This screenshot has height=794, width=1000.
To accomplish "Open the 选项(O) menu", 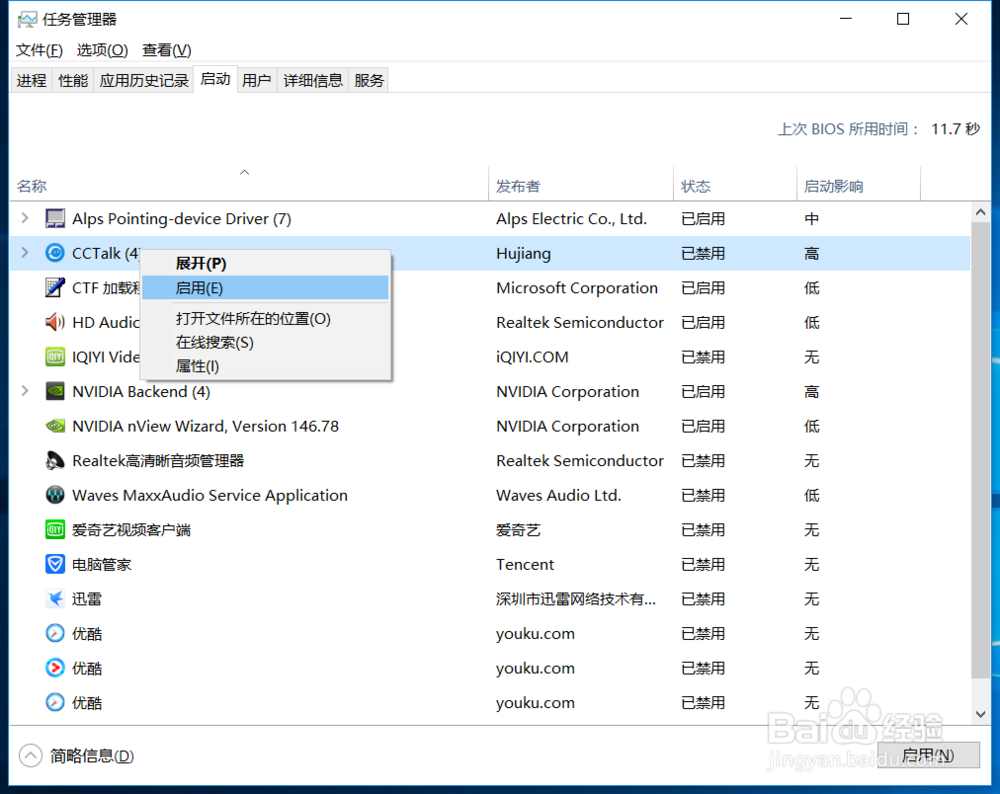I will click(102, 50).
